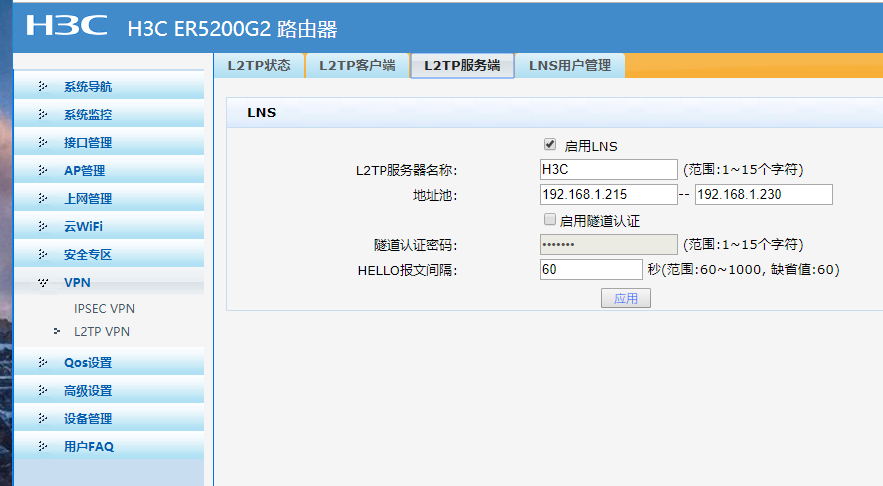Click the 启用LNS label text
This screenshot has height=486, width=883.
(591, 146)
